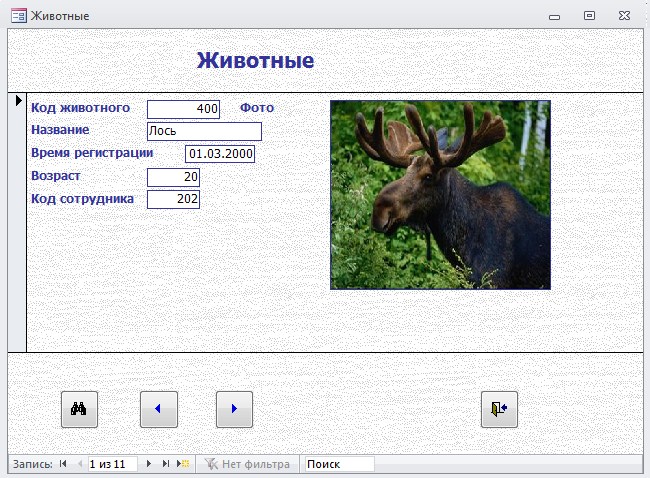Click the 'Название' field containing Лось
This screenshot has height=478, width=650.
coord(204,131)
